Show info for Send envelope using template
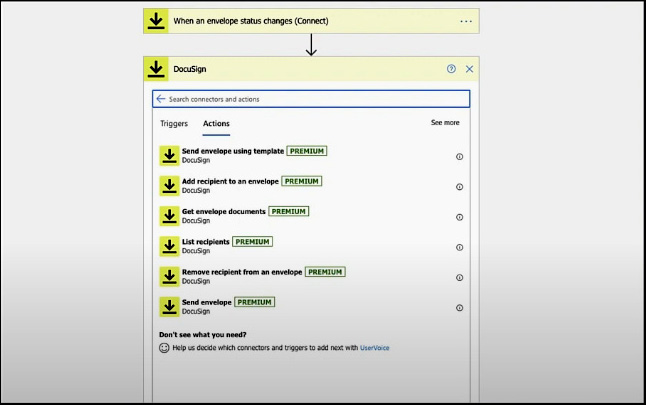Viewport: 646px width, 405px height. 459,157
